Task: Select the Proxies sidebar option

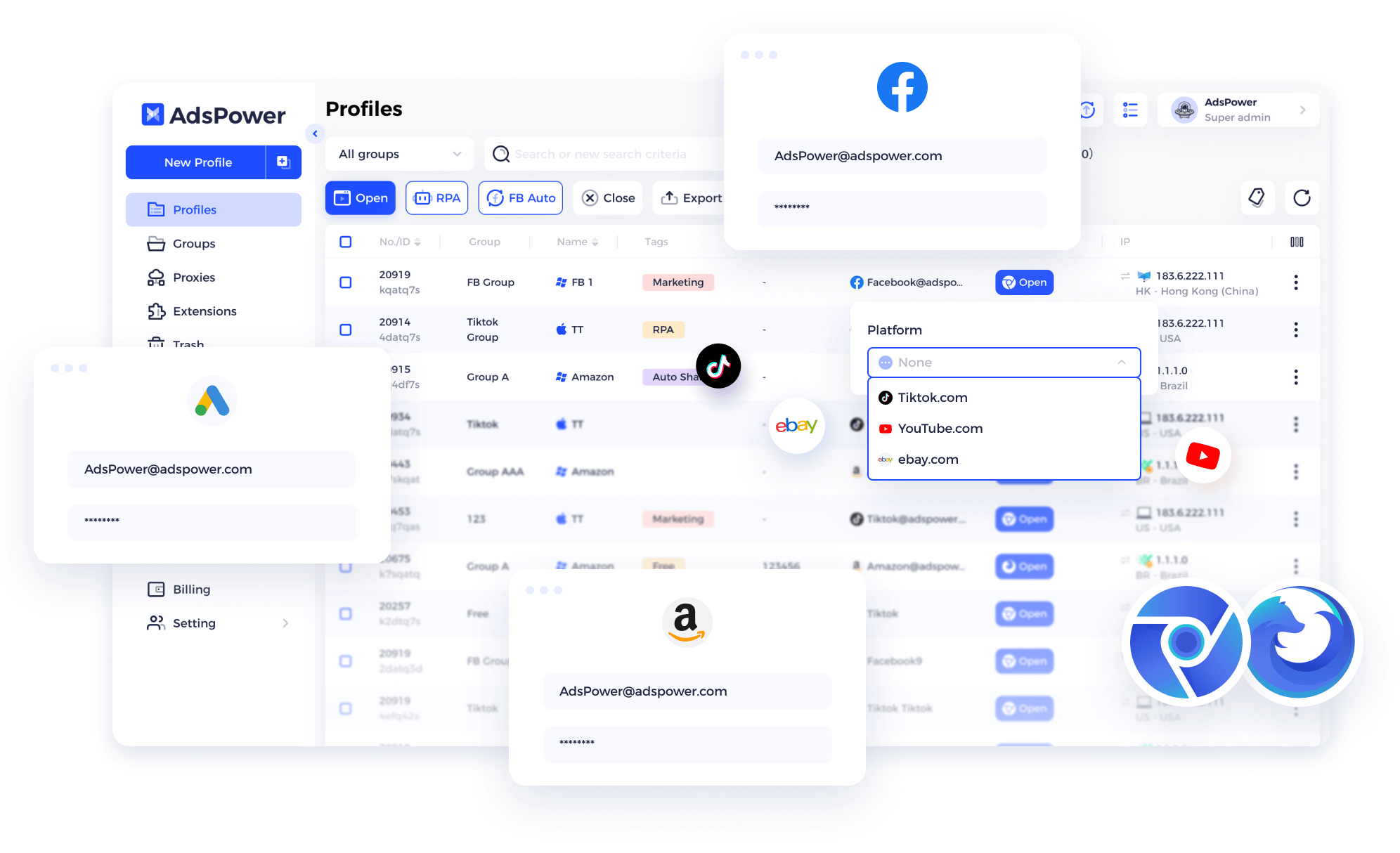Action: tap(194, 277)
